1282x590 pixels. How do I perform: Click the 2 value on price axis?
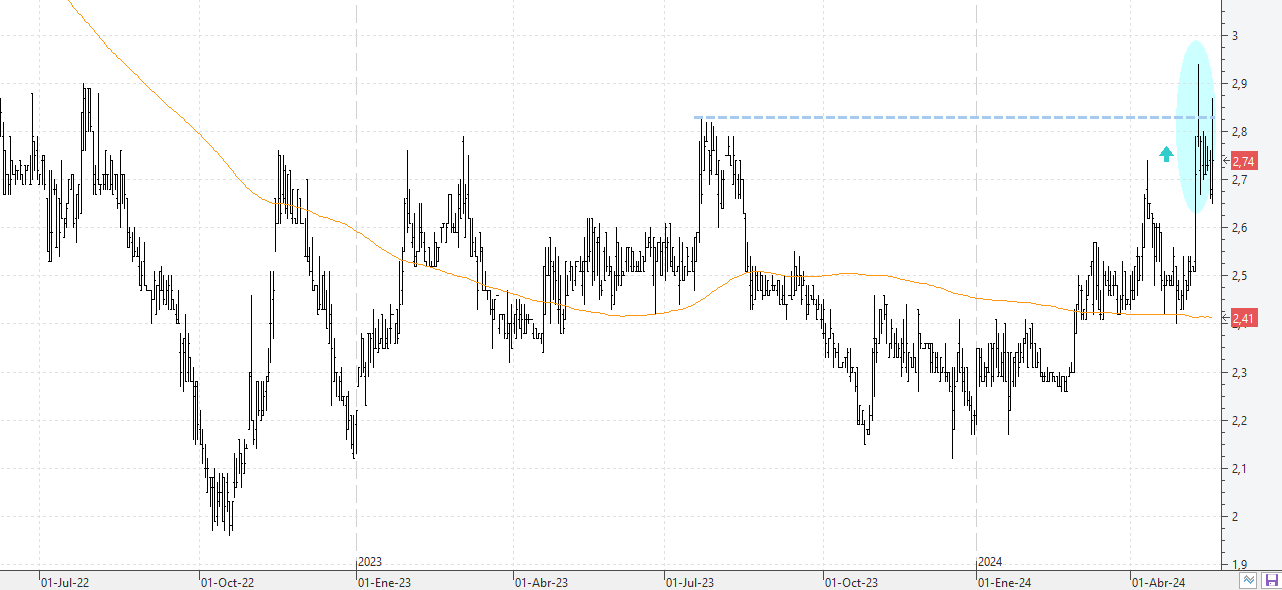1236,517
